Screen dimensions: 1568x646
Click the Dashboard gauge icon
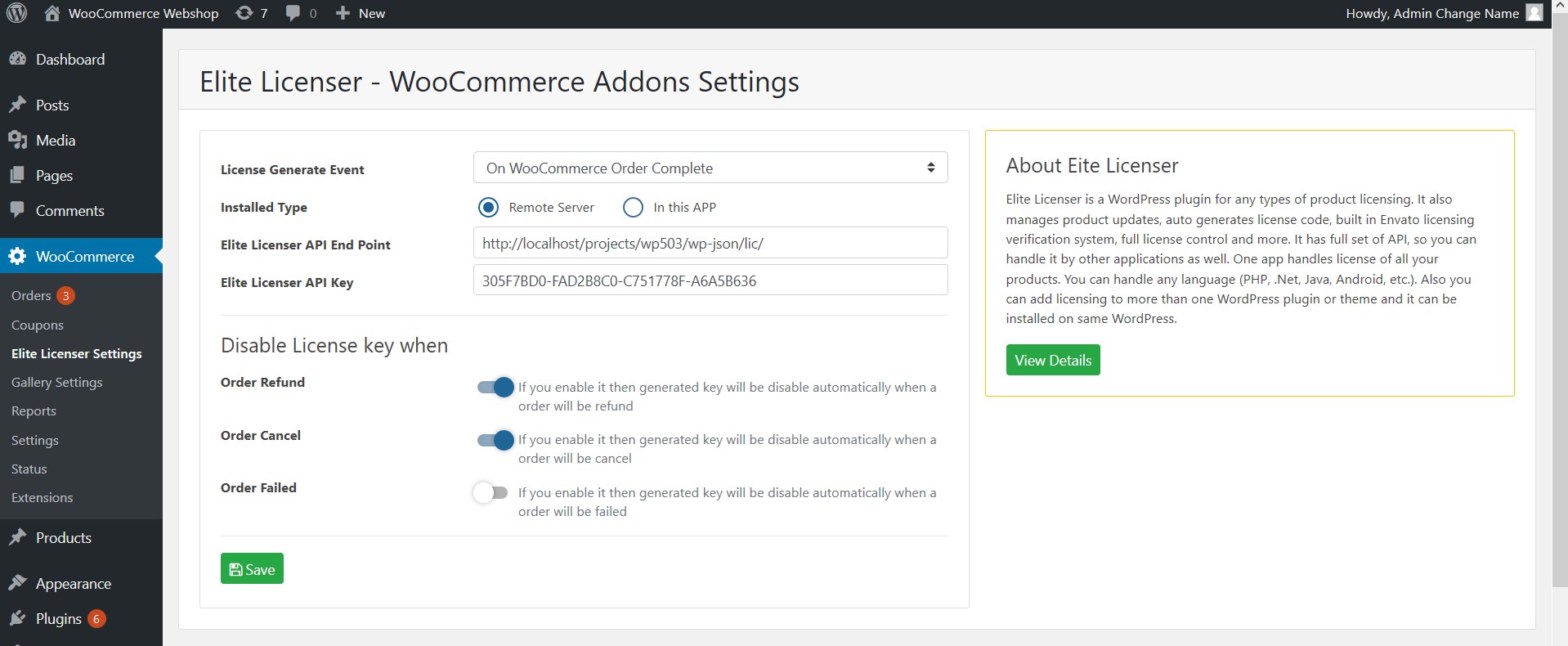(x=17, y=59)
